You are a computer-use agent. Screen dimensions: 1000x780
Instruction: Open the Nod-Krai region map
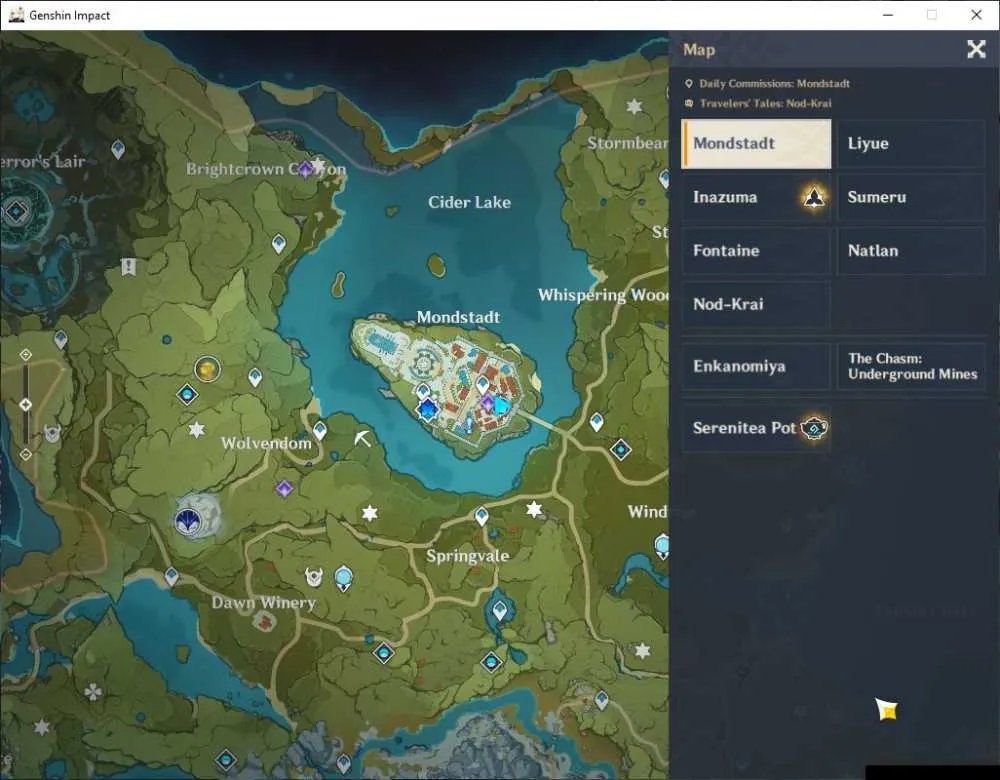(x=756, y=304)
